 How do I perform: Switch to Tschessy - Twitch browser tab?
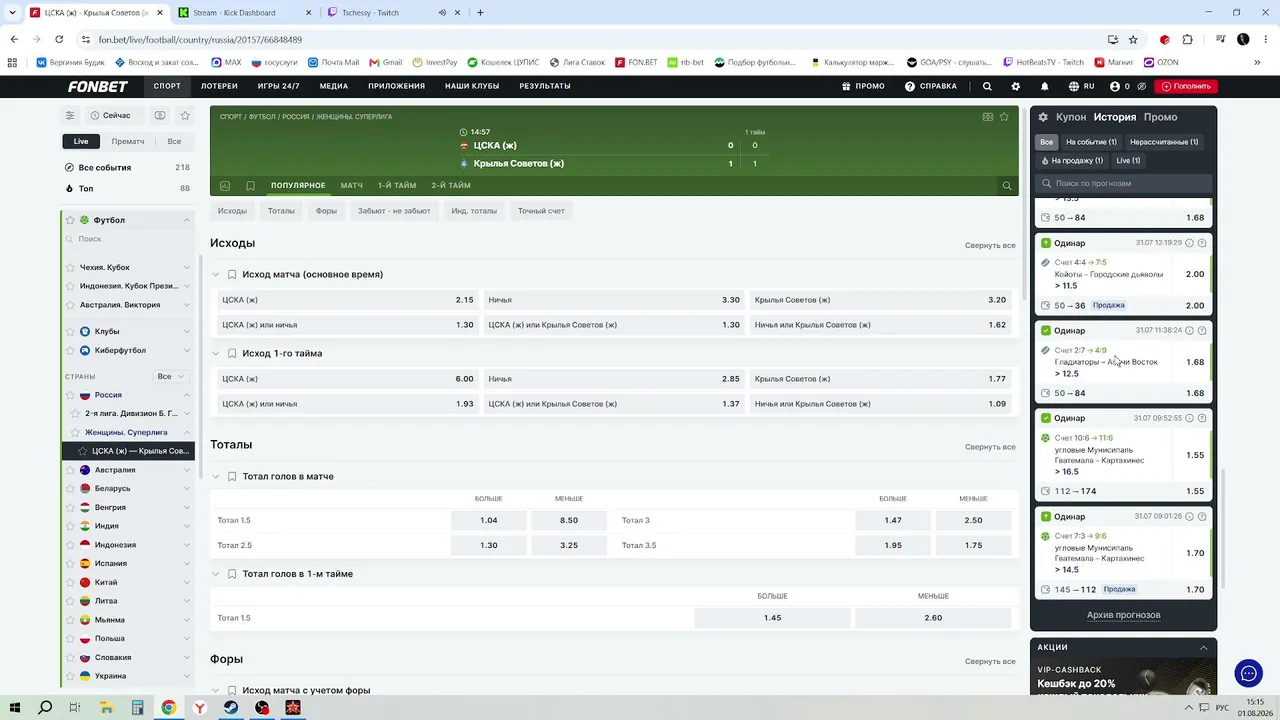(370, 13)
